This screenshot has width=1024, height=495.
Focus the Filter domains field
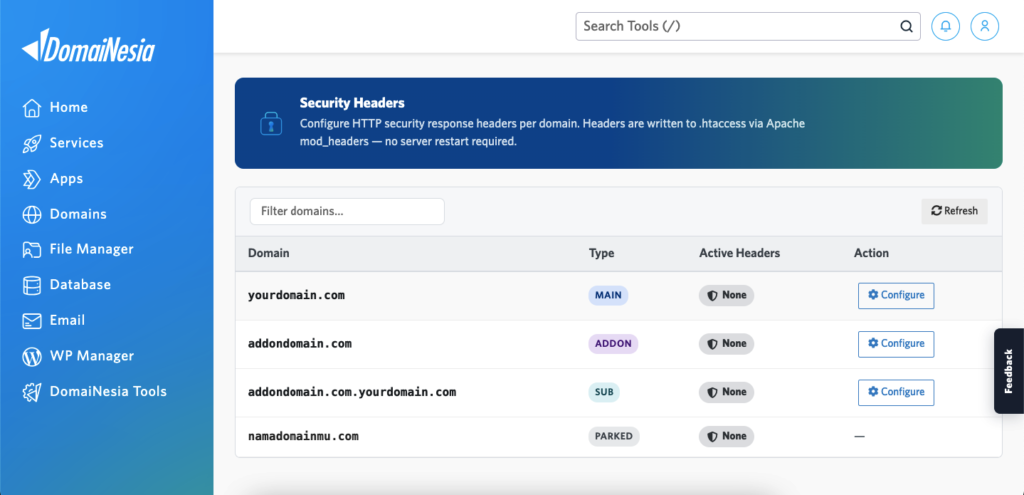point(347,212)
